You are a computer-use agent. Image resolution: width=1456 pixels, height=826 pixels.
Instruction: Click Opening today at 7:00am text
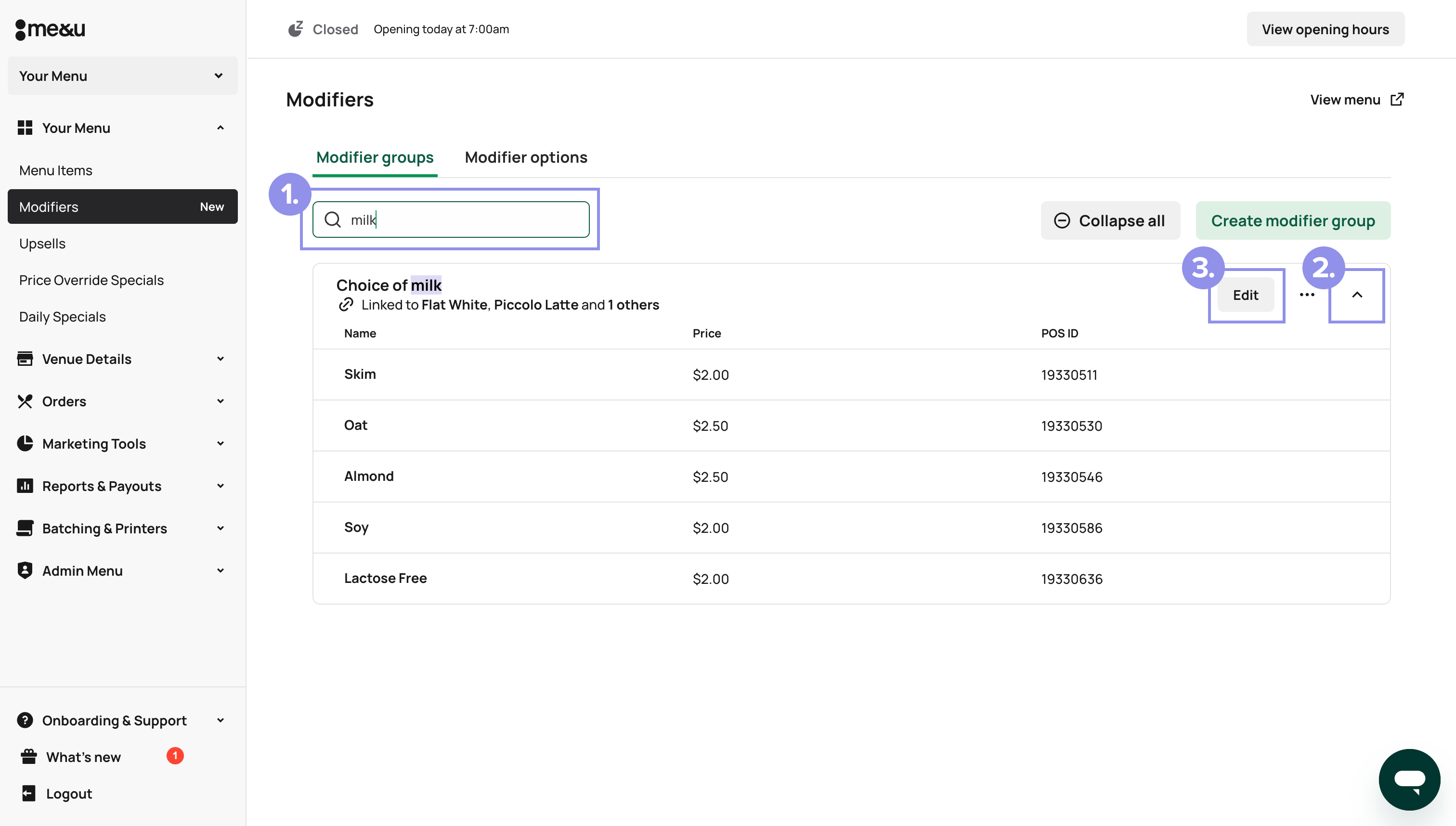[441, 29]
